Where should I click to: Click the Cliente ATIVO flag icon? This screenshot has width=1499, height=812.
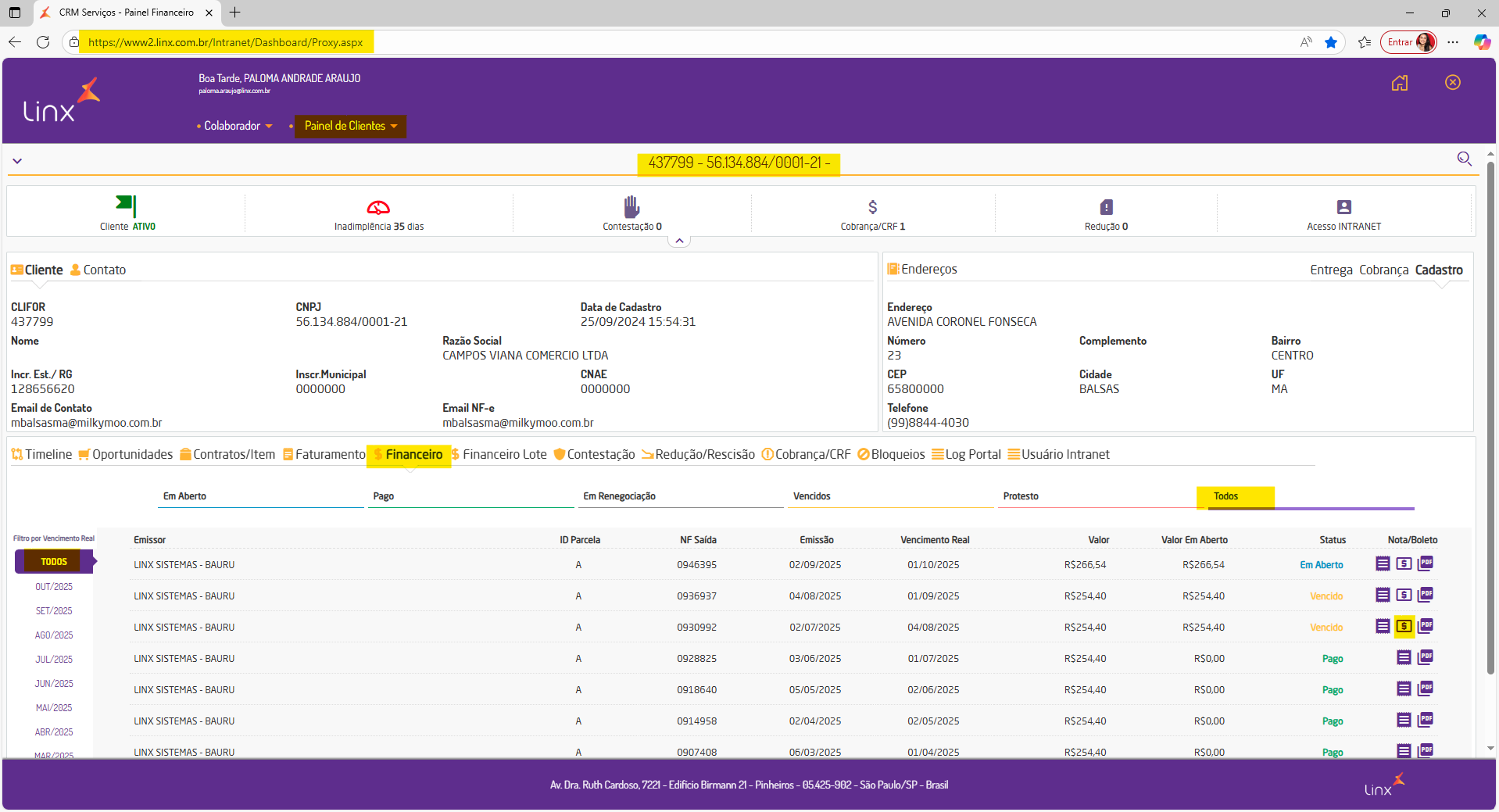point(126,206)
